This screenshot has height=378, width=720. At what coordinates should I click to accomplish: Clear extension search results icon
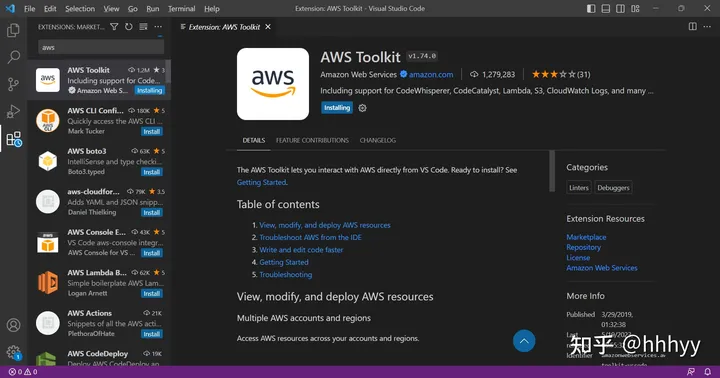coord(143,27)
